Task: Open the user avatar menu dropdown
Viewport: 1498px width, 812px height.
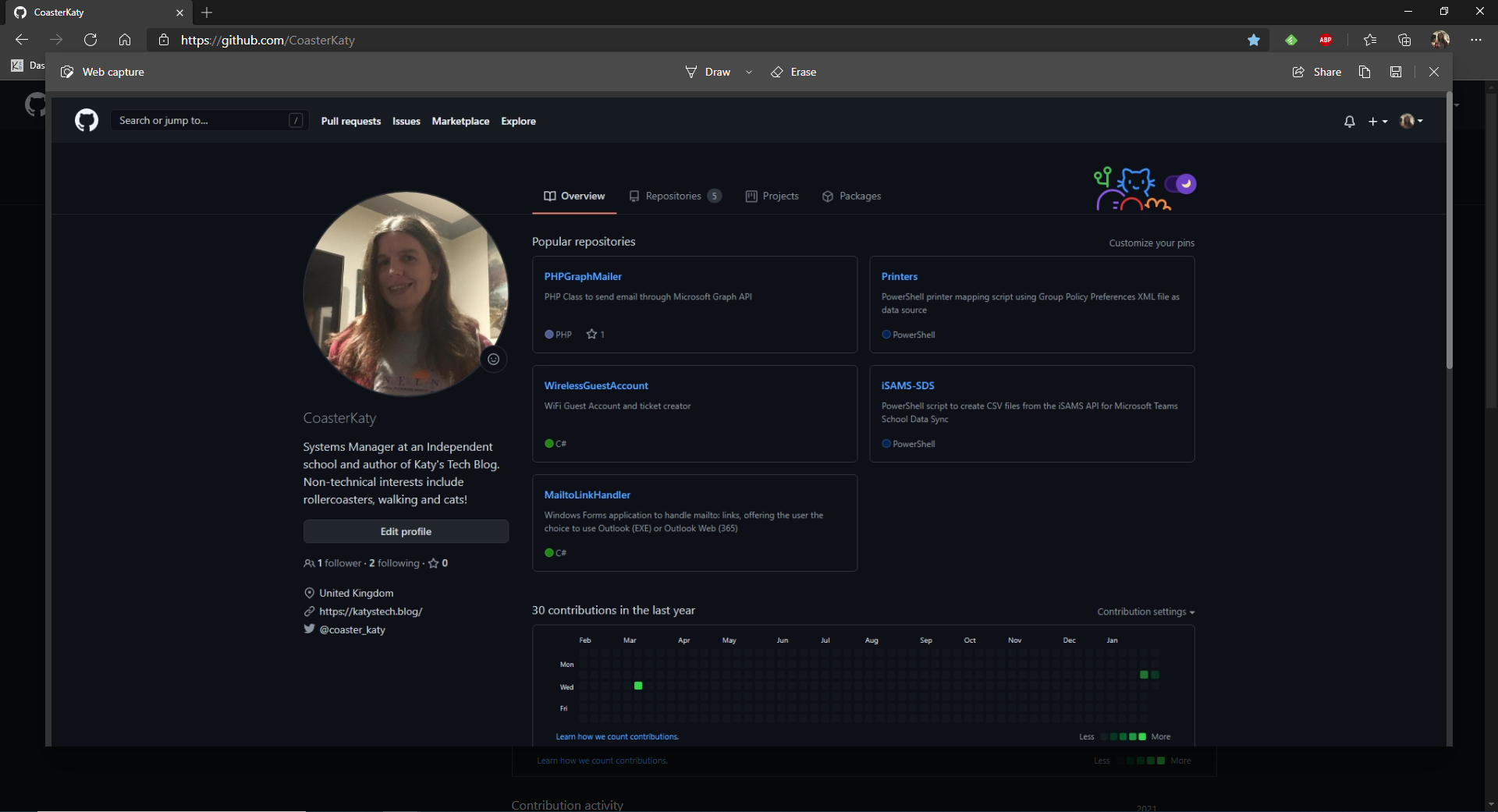Action: (1411, 121)
